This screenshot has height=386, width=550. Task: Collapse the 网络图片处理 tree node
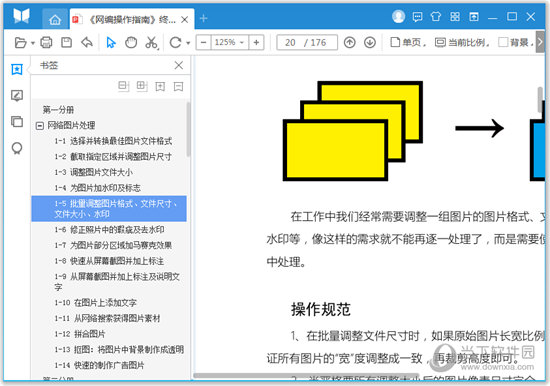[x=40, y=126]
